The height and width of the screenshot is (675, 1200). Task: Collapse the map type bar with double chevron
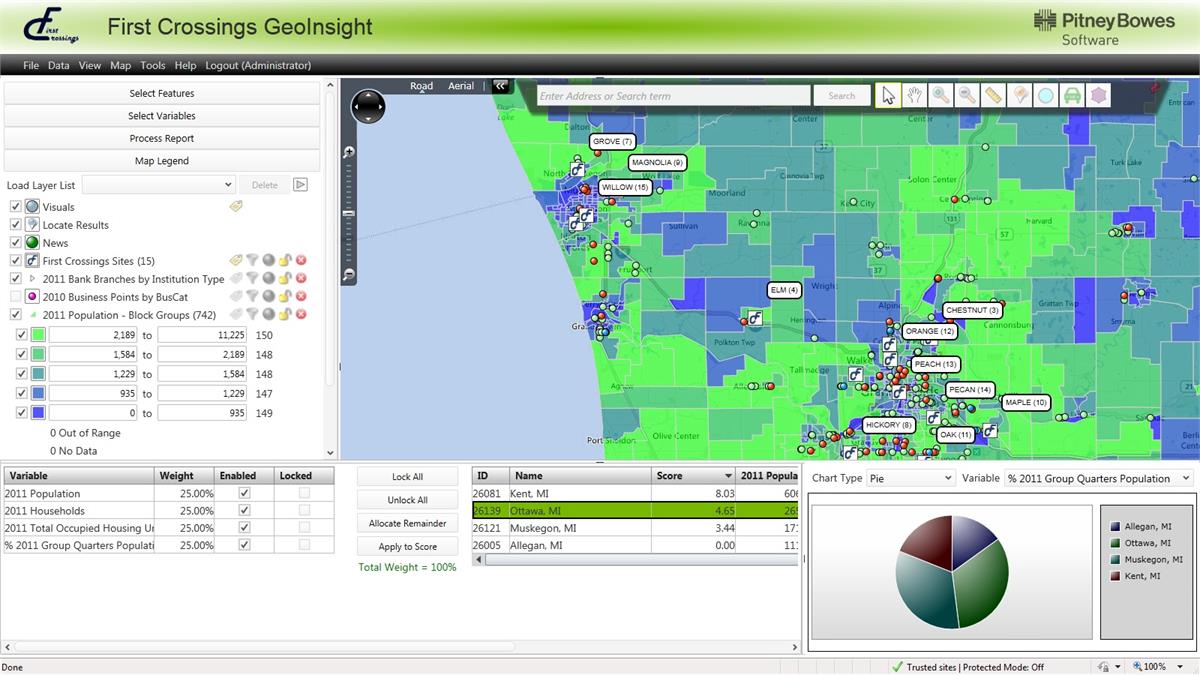tap(500, 86)
